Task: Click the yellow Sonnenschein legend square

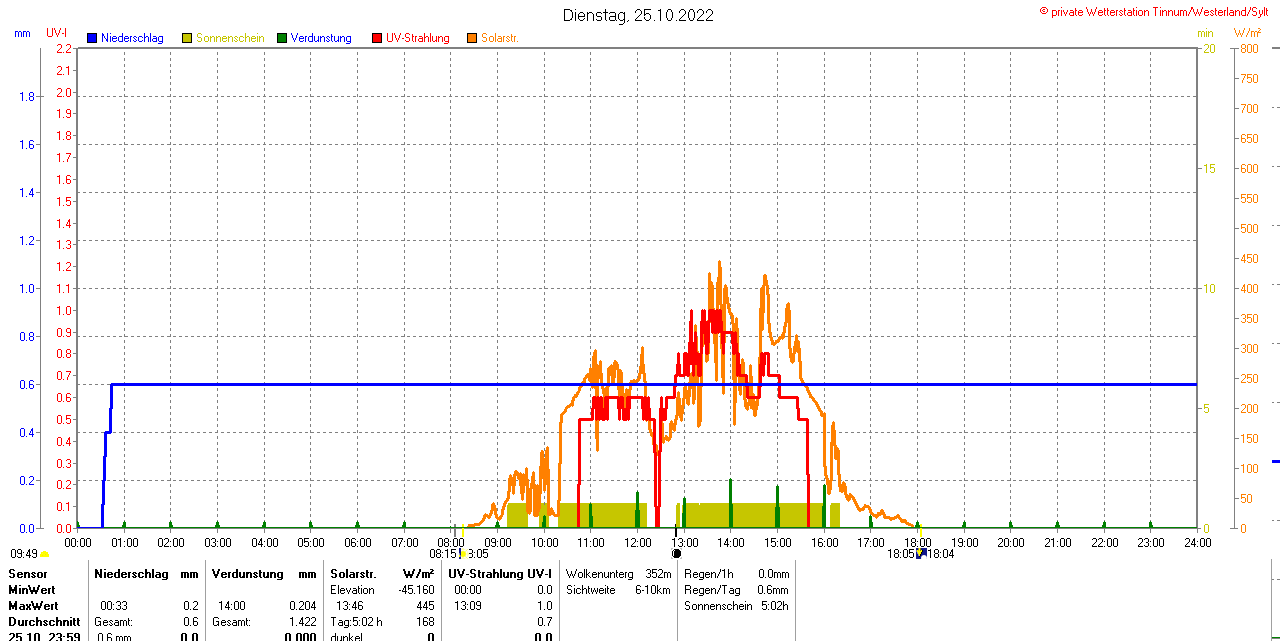Action: 187,38
